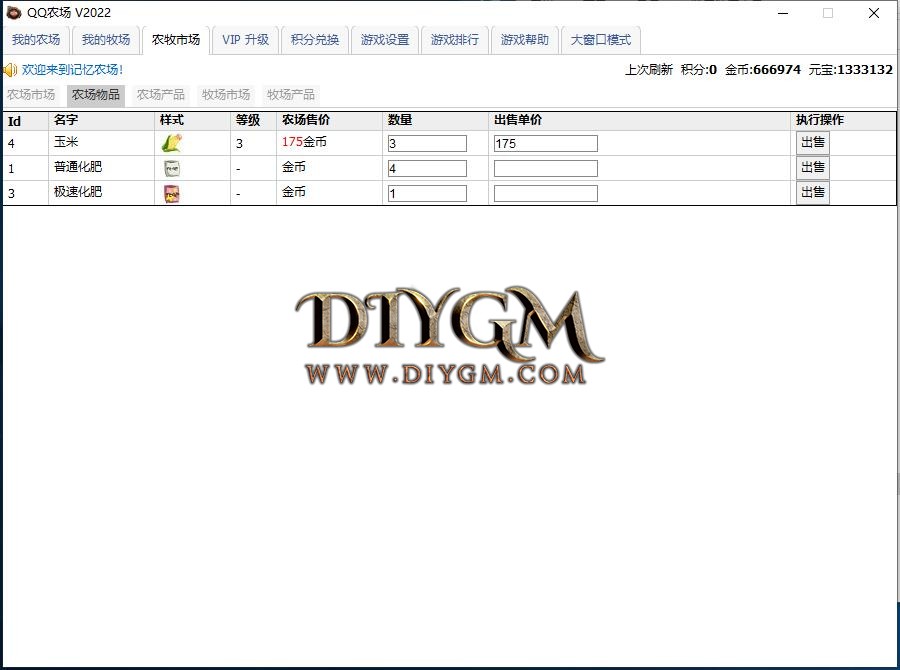The image size is (900, 670).
Task: Switch to 大窗口模式 tab
Action: tap(600, 40)
